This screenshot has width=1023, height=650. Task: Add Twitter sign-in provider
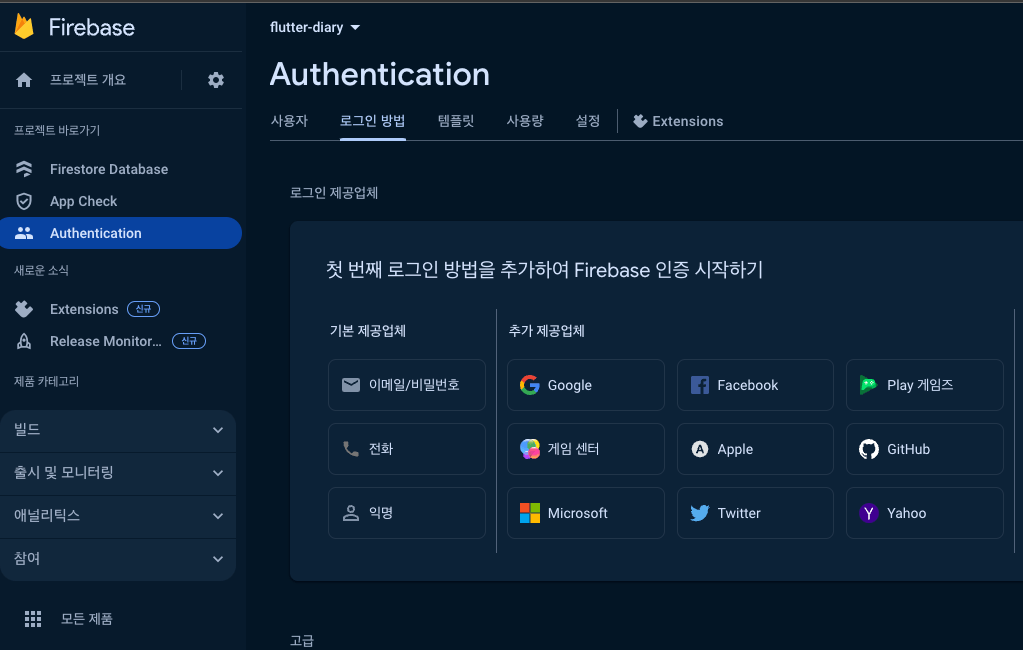pos(755,513)
